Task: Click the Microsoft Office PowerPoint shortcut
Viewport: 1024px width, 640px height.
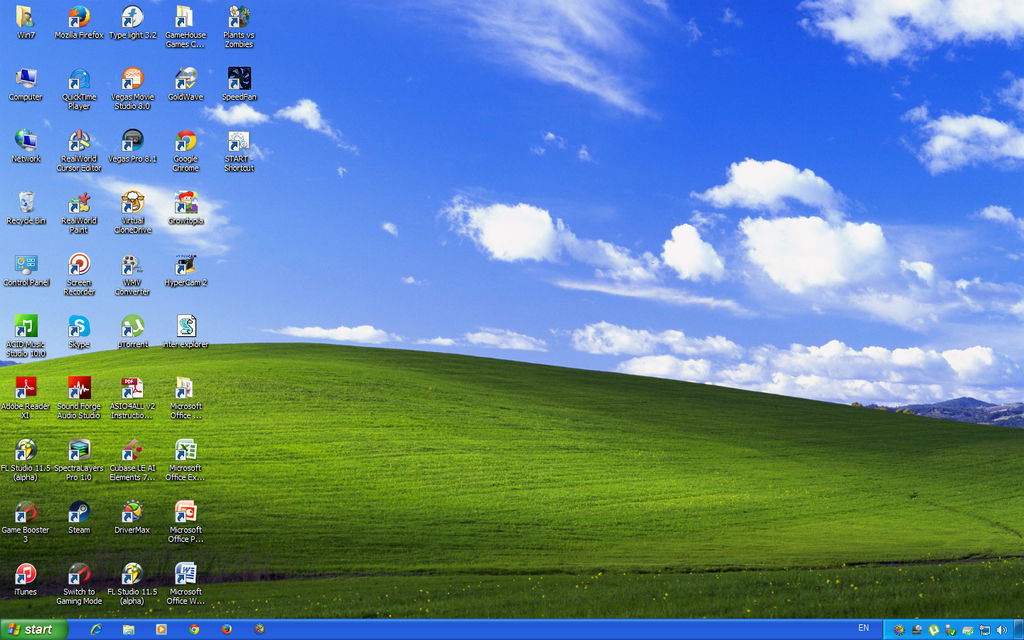Action: (x=185, y=522)
